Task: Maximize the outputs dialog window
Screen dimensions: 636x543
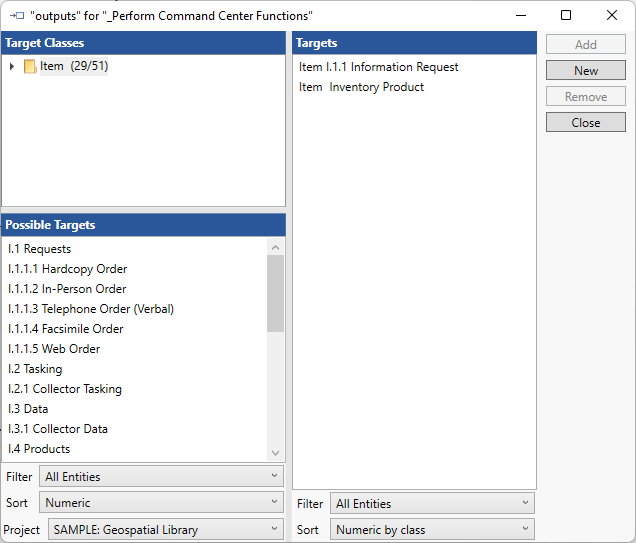Action: coord(566,15)
